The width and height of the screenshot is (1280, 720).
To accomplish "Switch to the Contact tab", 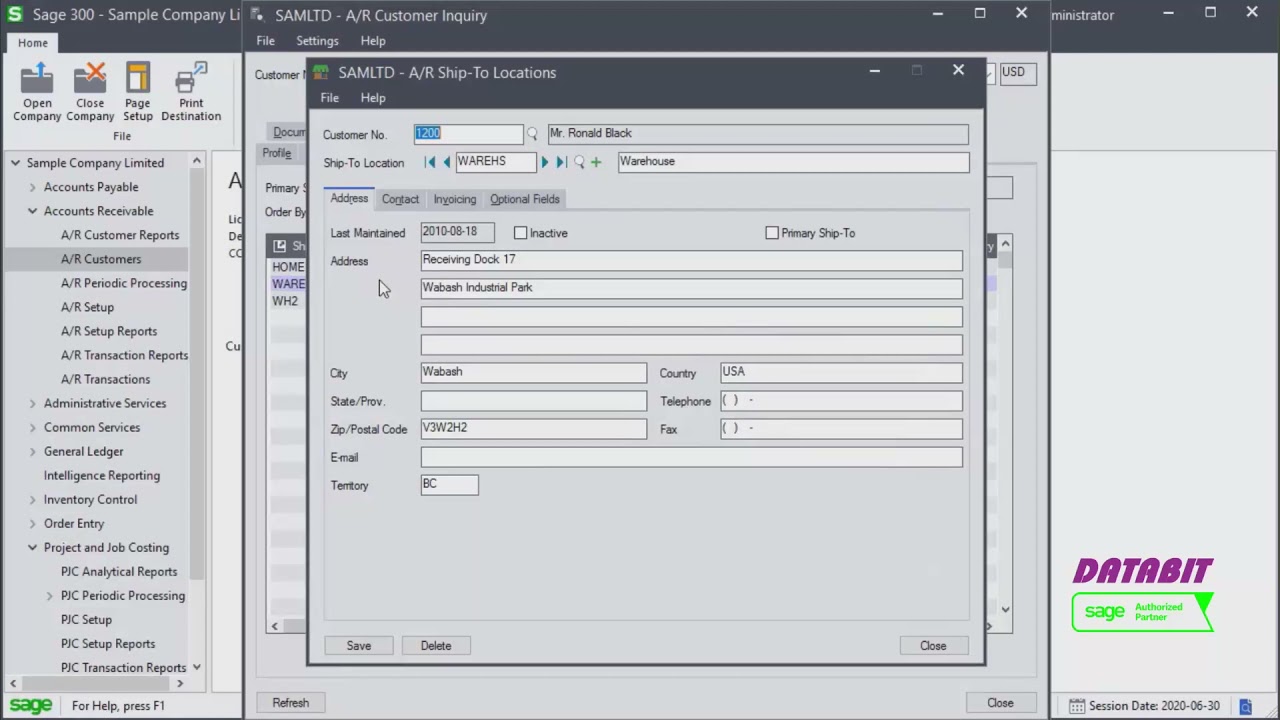I will tap(400, 199).
